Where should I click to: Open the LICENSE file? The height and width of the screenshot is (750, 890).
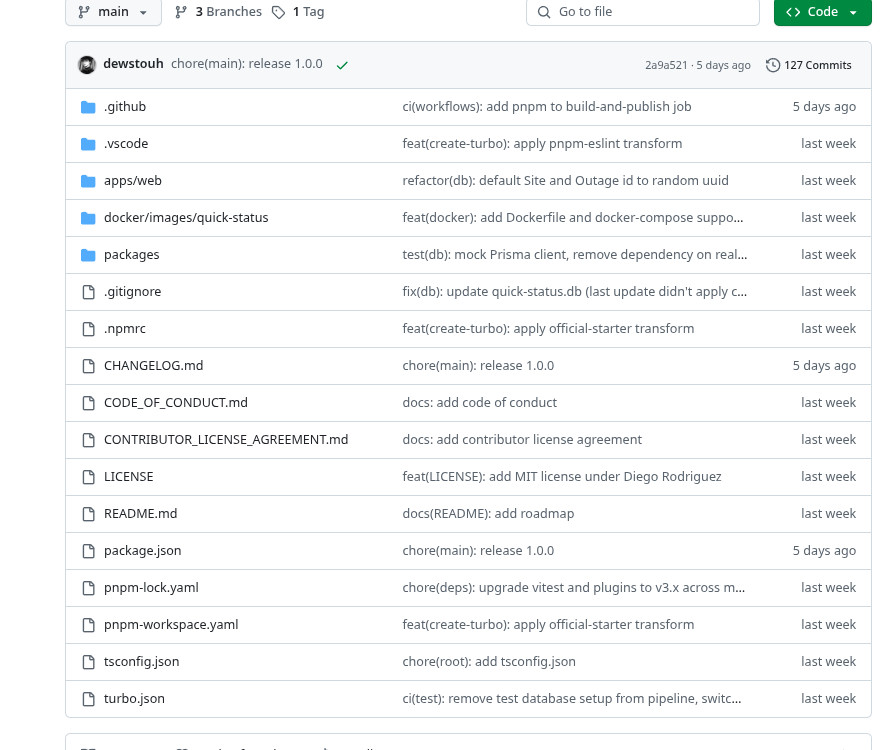(x=128, y=477)
